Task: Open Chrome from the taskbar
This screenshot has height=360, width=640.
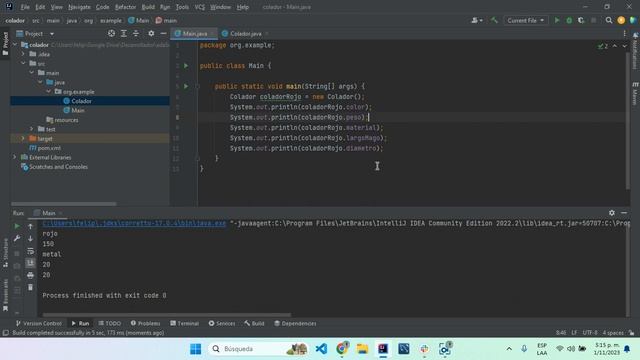Action: pos(342,349)
